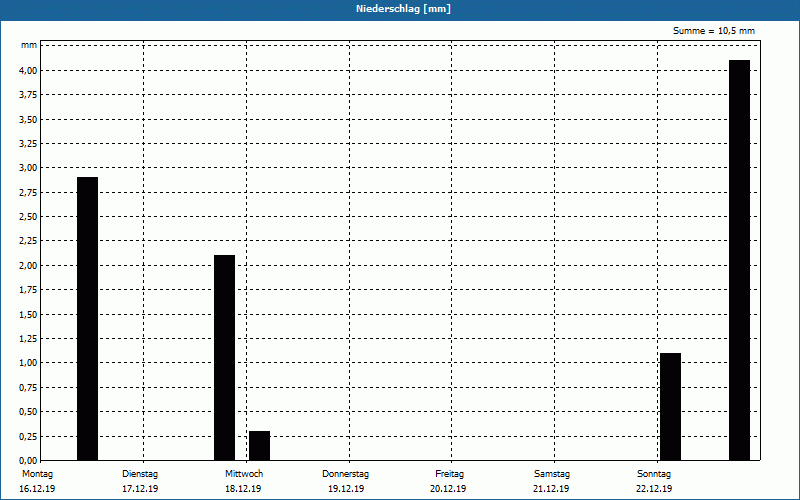
Task: Click the mm unit label on y-axis
Action: coord(29,45)
